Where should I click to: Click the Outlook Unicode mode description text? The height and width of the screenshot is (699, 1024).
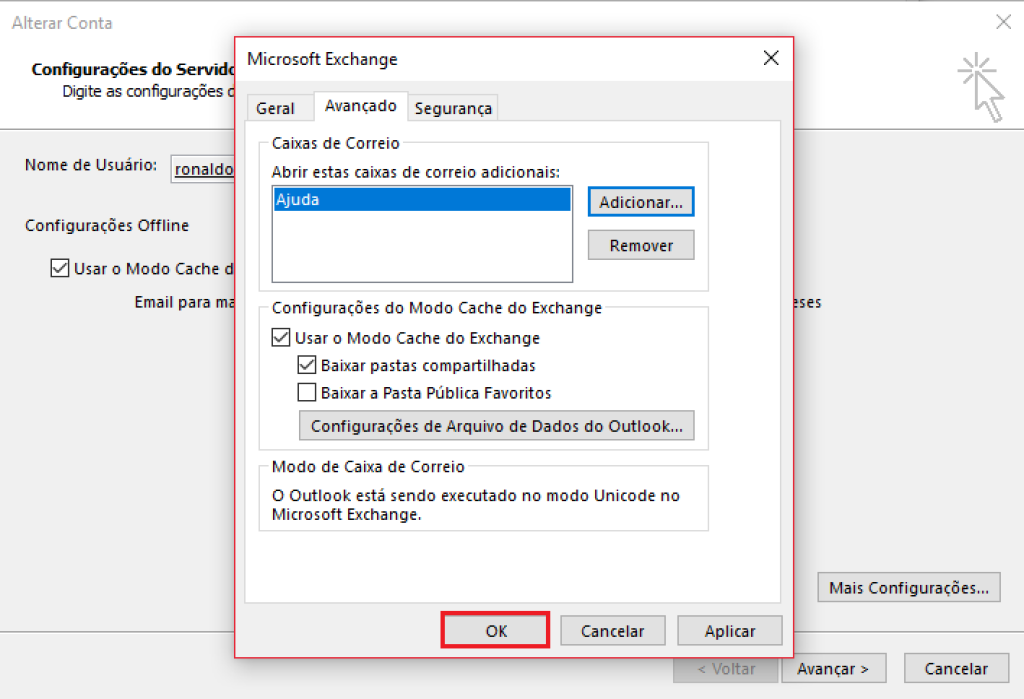(x=475, y=505)
